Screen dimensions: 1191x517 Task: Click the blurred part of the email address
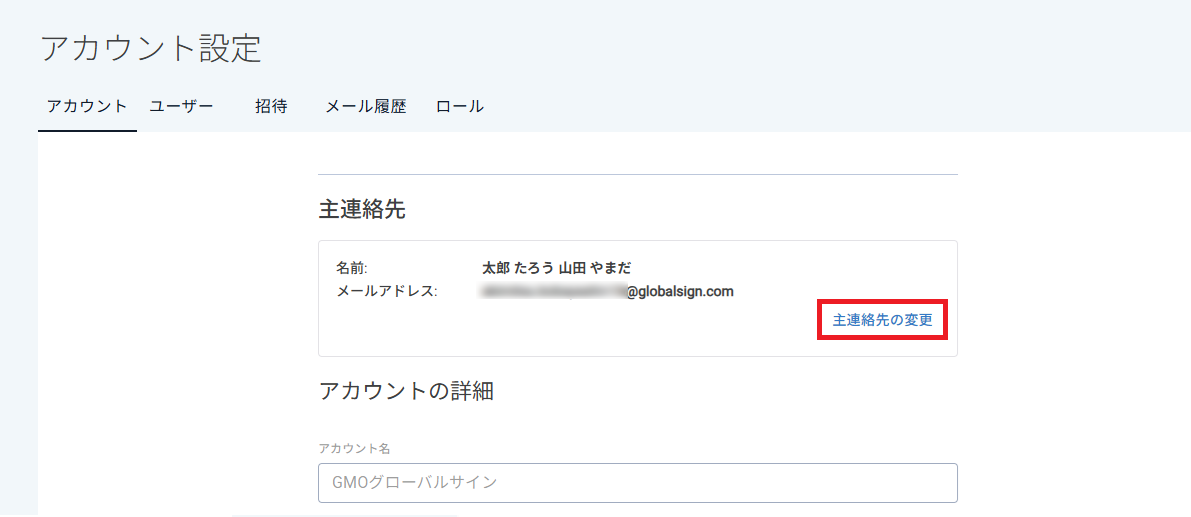(553, 292)
